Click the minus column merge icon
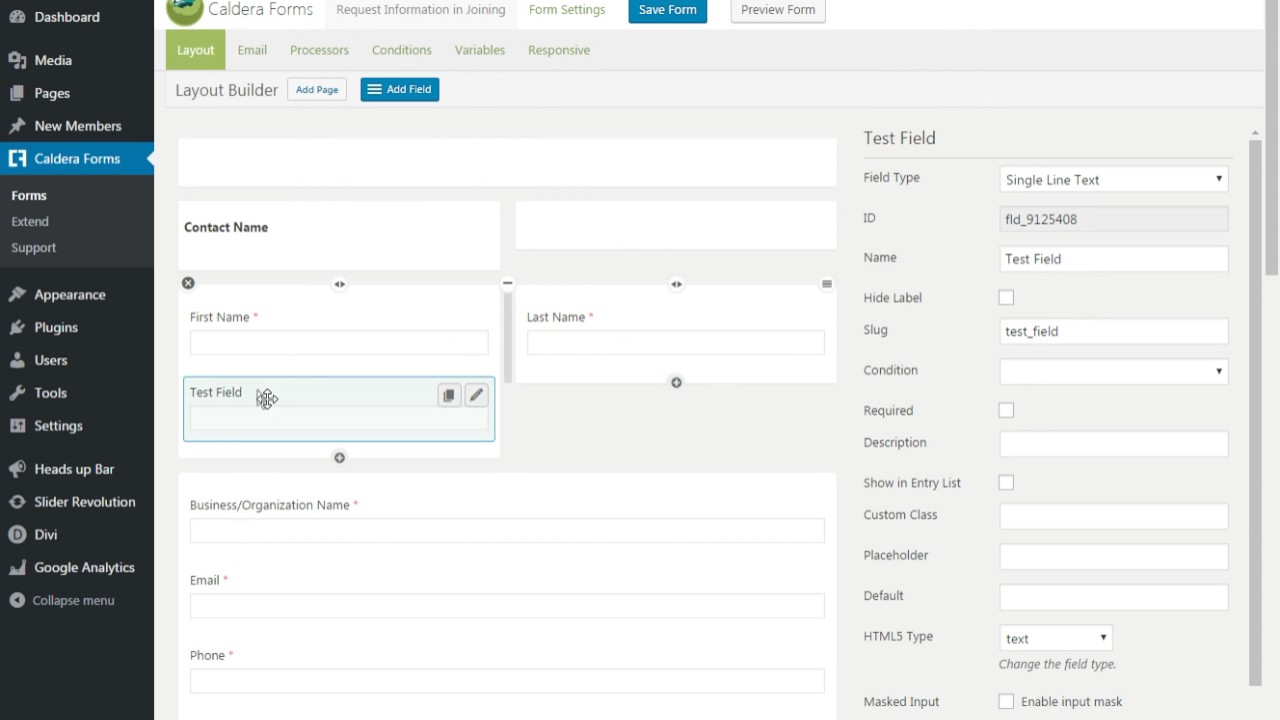 pos(507,283)
